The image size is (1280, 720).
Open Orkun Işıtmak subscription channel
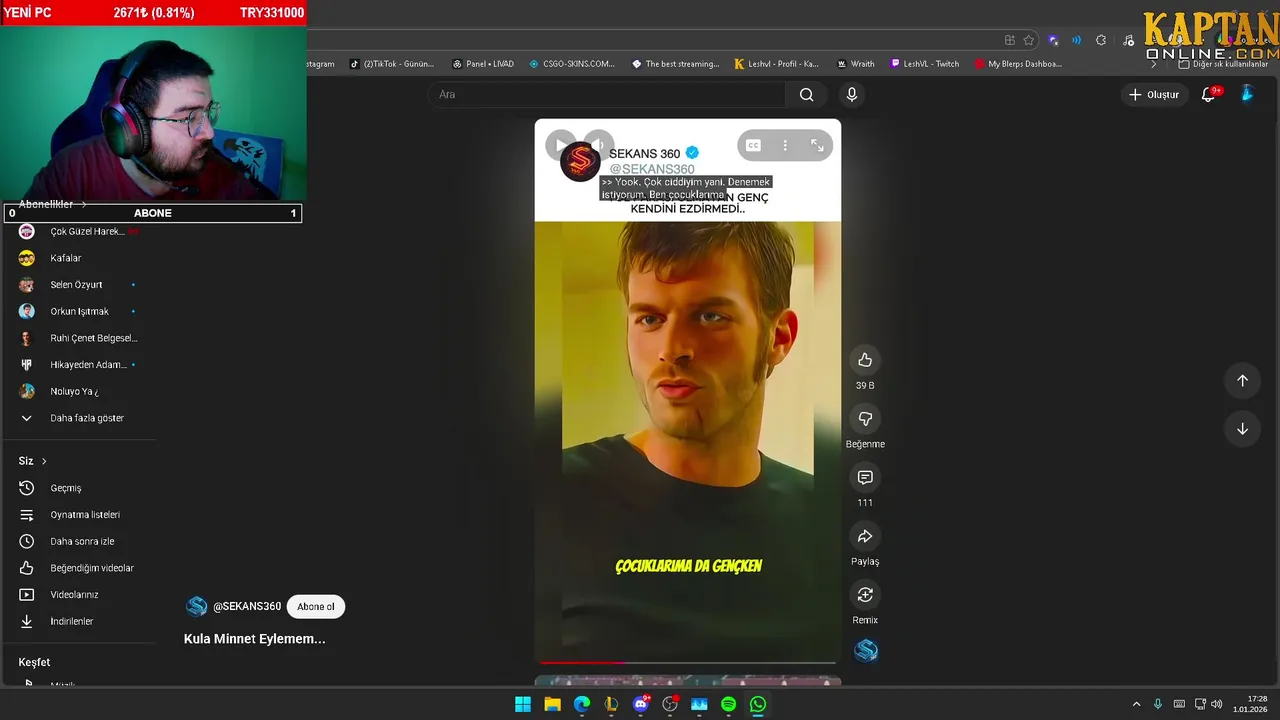tap(80, 311)
